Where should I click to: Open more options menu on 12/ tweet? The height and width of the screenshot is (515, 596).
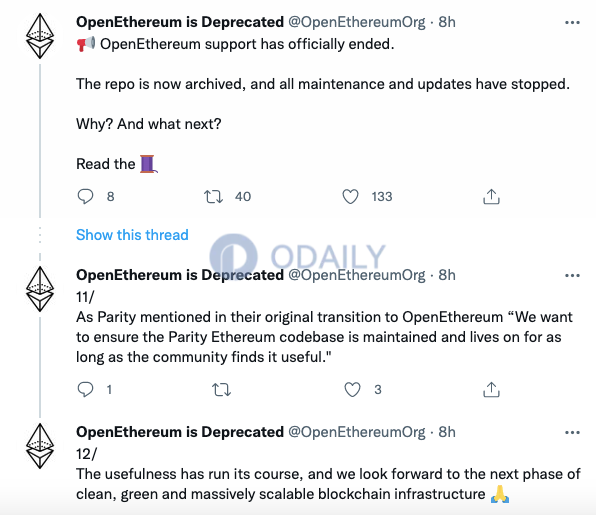pos(572,433)
